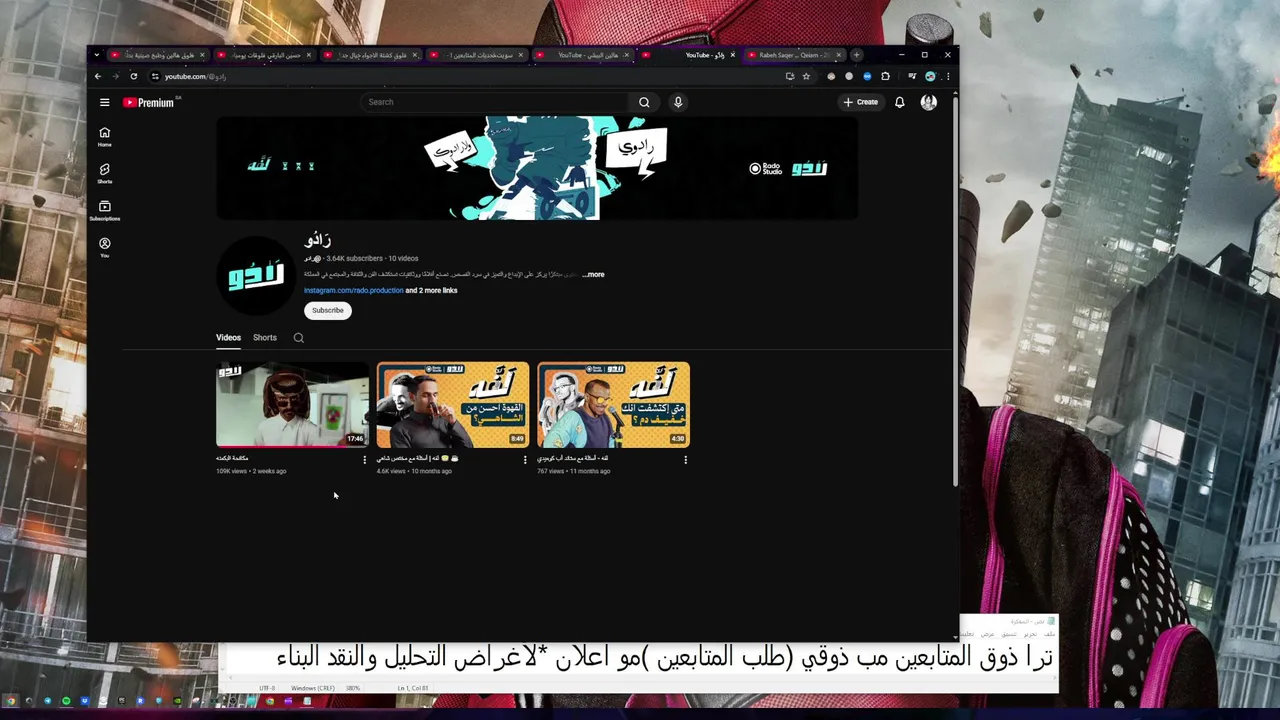Open the account avatar menu
The height and width of the screenshot is (720, 1280).
click(x=929, y=102)
